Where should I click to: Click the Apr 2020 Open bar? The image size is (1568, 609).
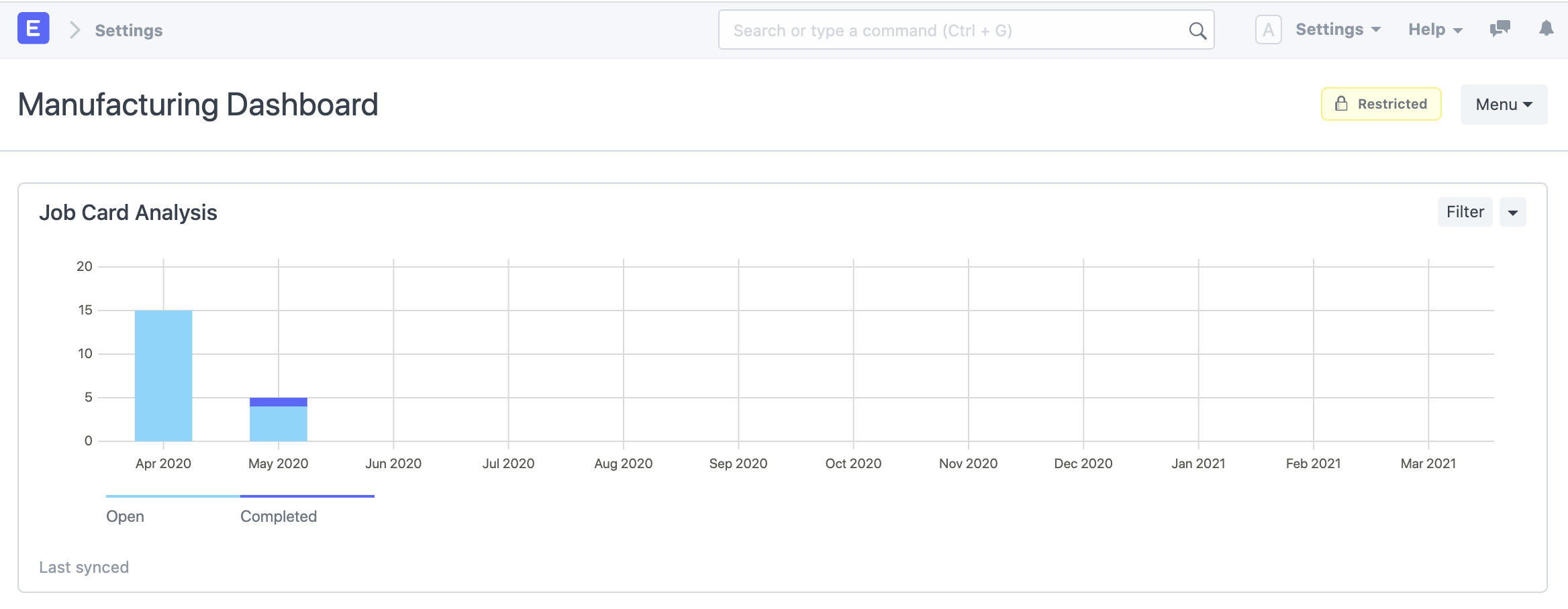click(163, 376)
